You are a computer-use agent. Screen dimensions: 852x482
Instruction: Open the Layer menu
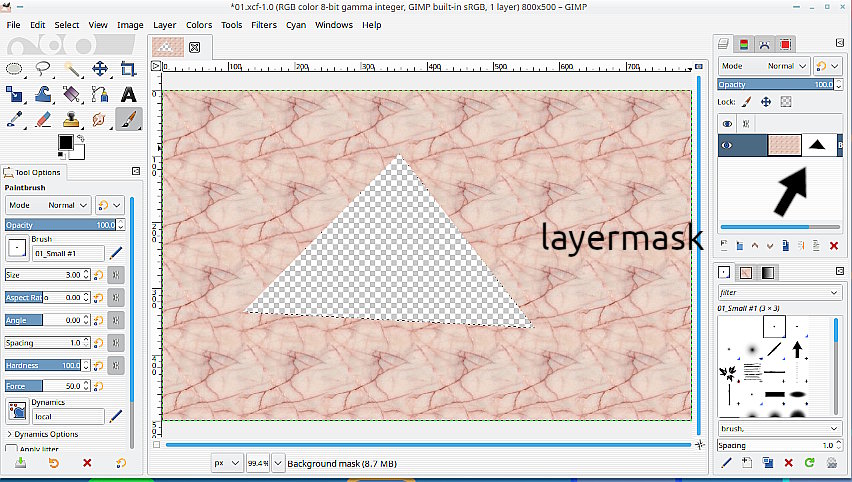165,25
